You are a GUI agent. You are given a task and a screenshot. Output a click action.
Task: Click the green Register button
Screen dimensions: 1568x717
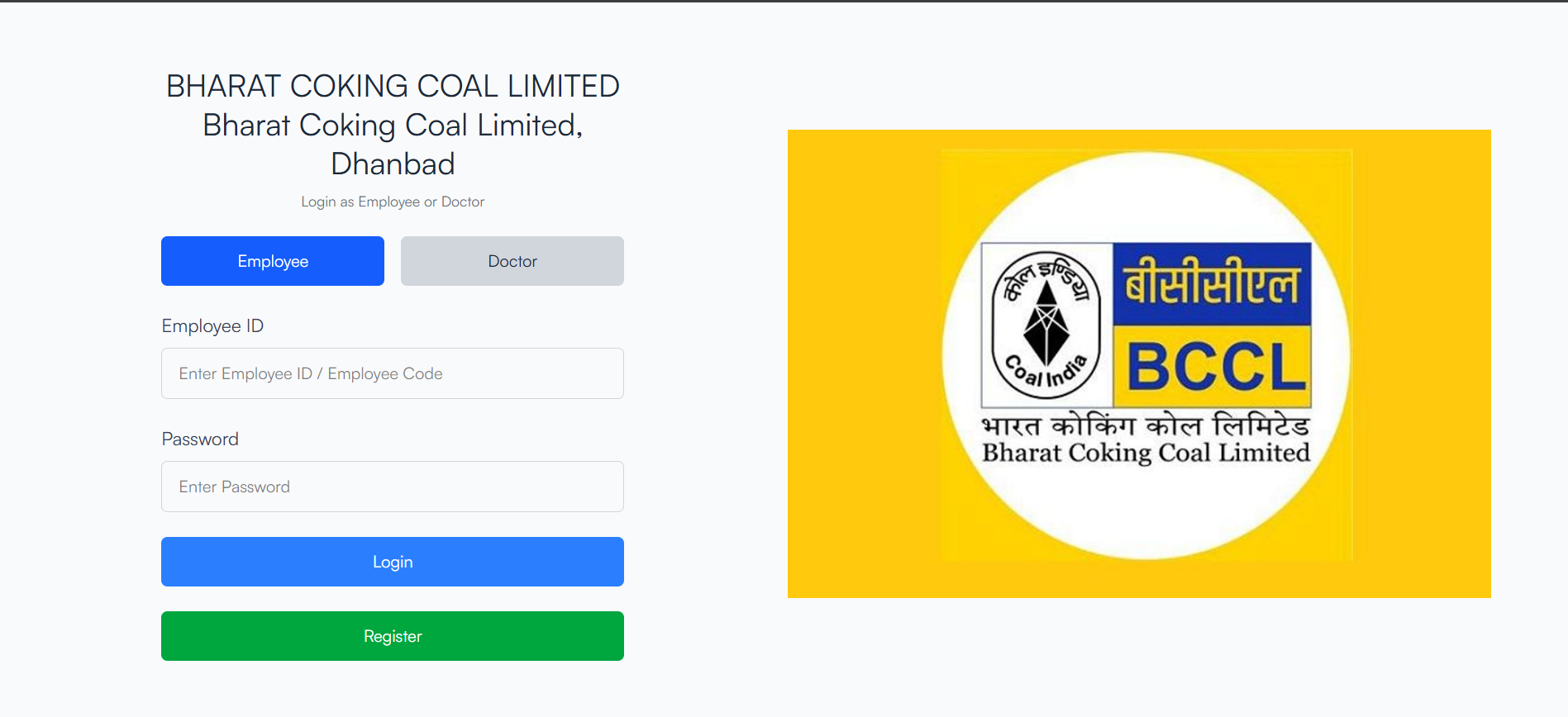393,636
